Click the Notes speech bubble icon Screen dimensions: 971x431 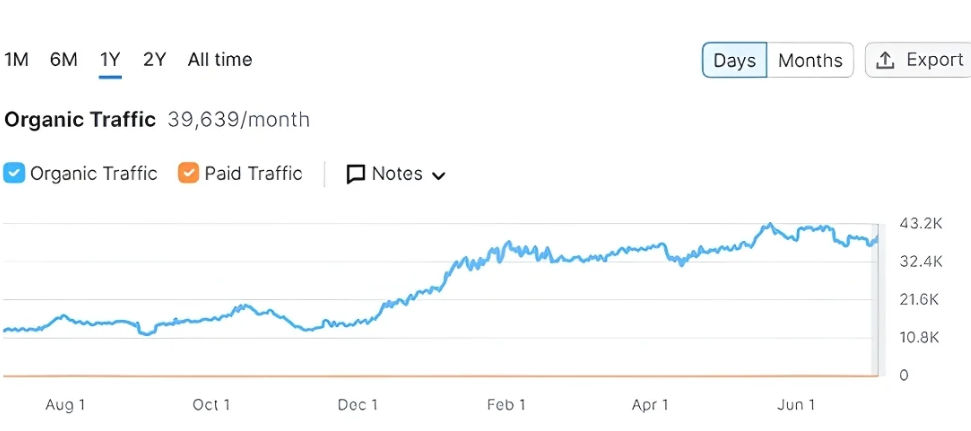pyautogui.click(x=355, y=174)
